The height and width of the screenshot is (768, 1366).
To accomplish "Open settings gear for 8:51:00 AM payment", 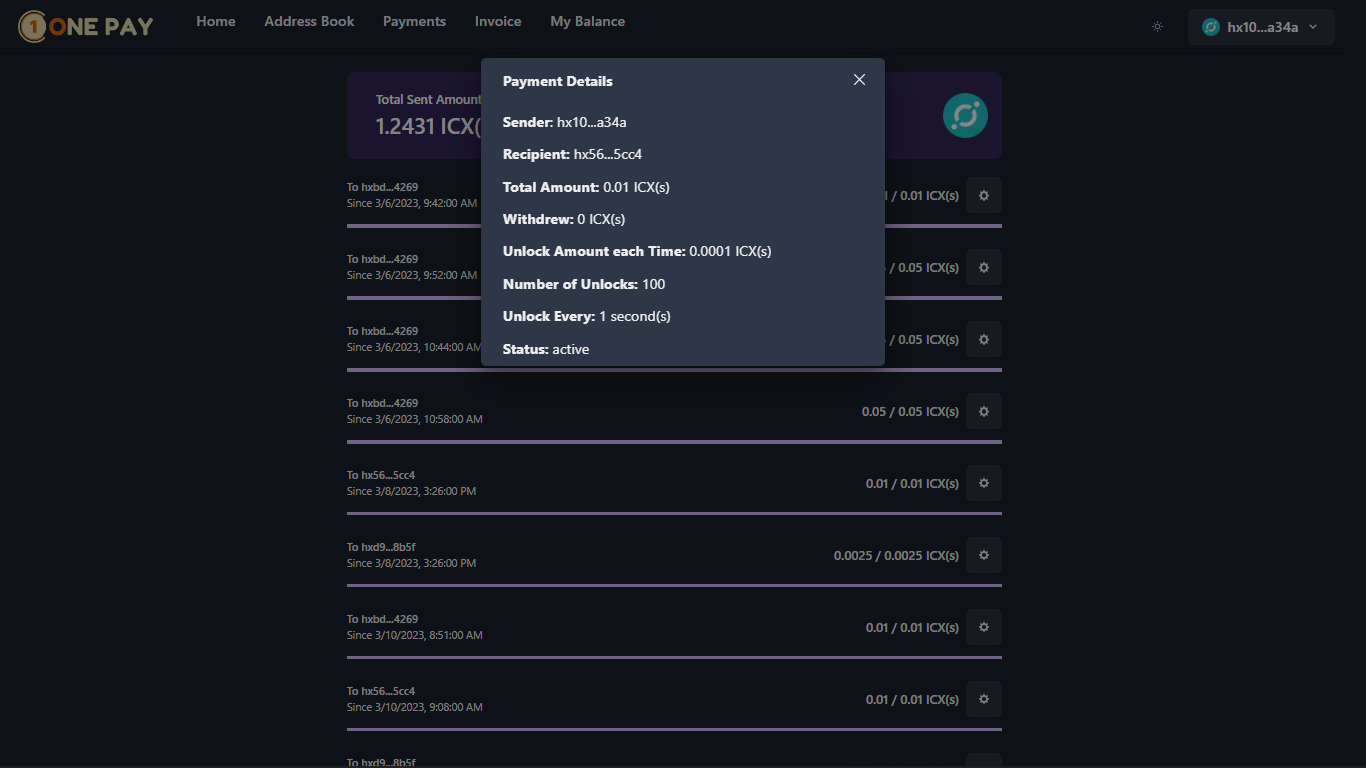I will (x=984, y=627).
